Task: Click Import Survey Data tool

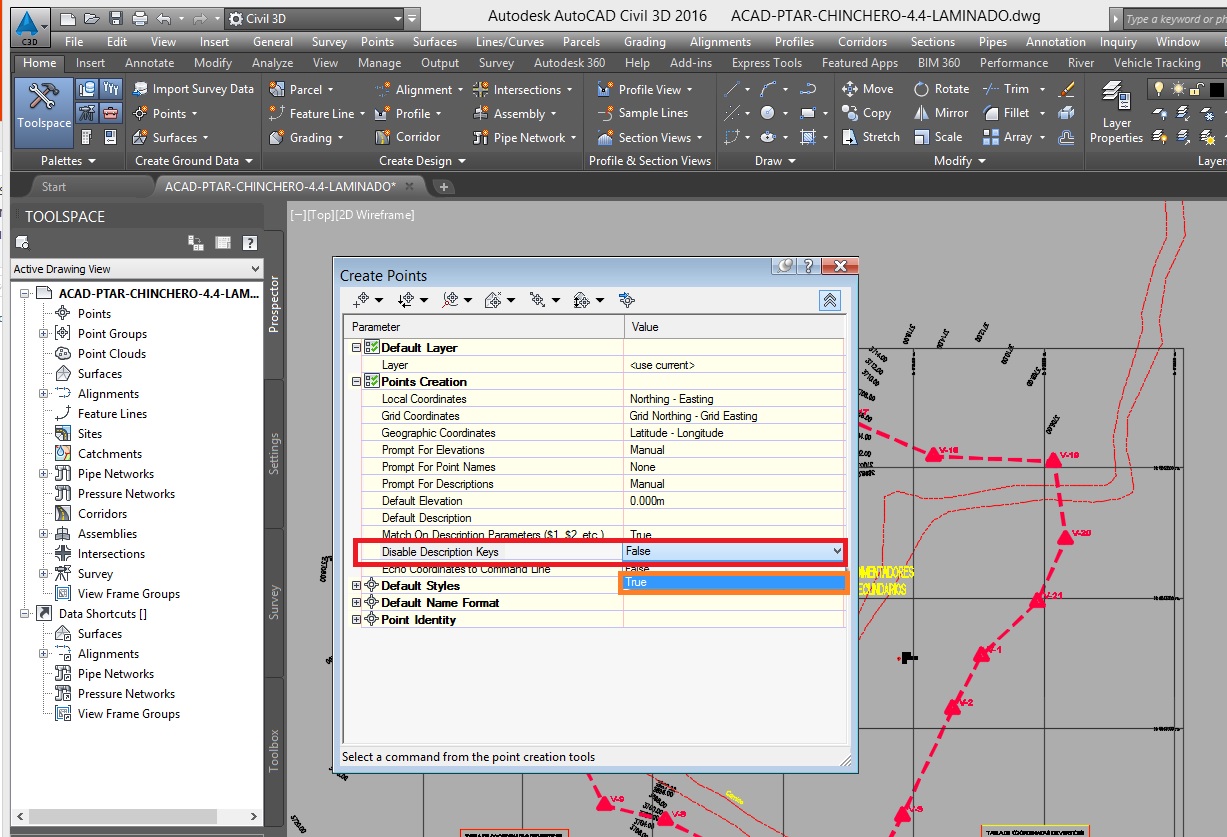Action: point(193,89)
